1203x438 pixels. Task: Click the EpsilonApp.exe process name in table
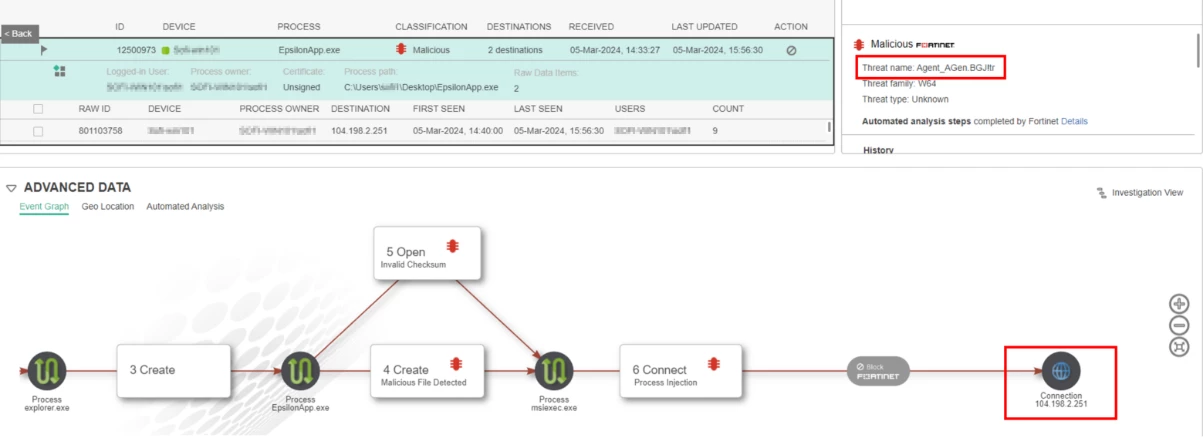[x=310, y=50]
